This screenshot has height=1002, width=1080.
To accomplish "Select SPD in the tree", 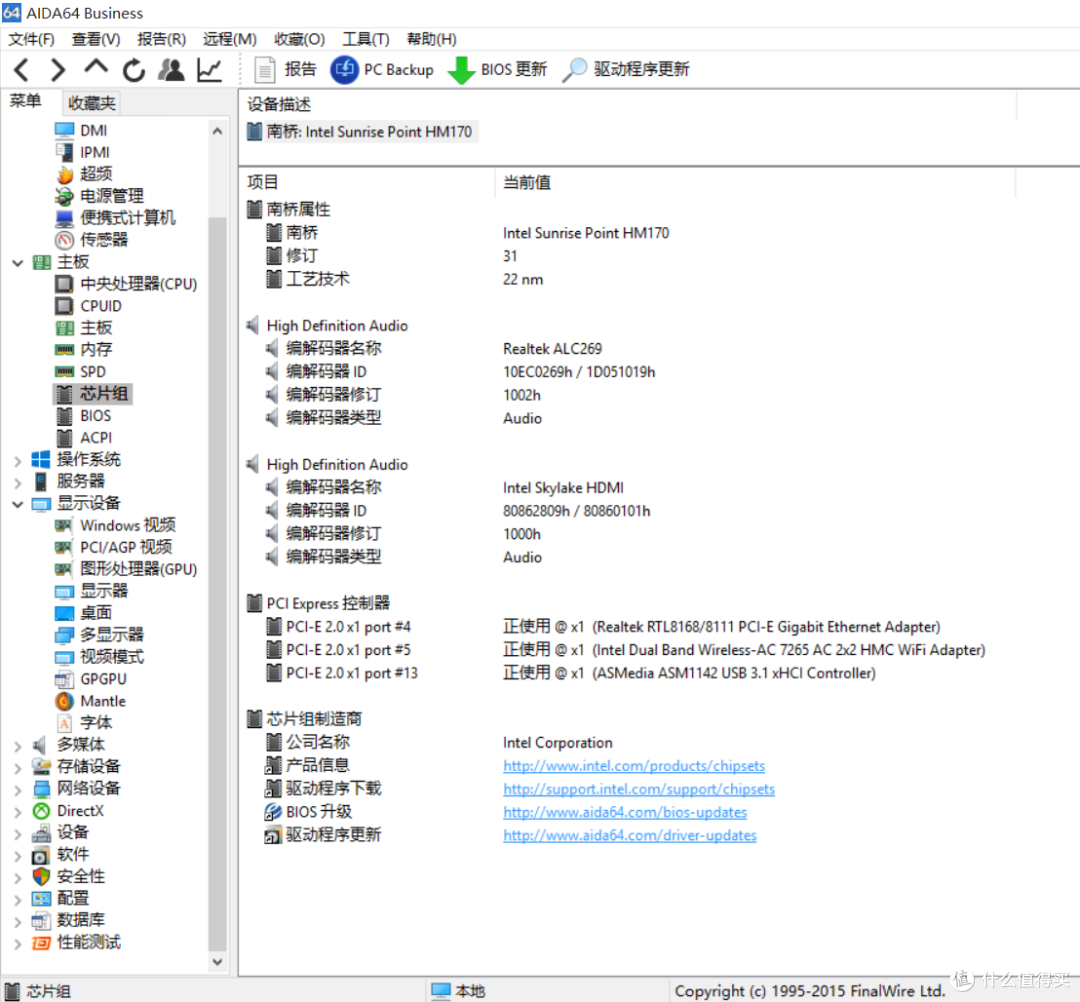I will pyautogui.click(x=81, y=372).
